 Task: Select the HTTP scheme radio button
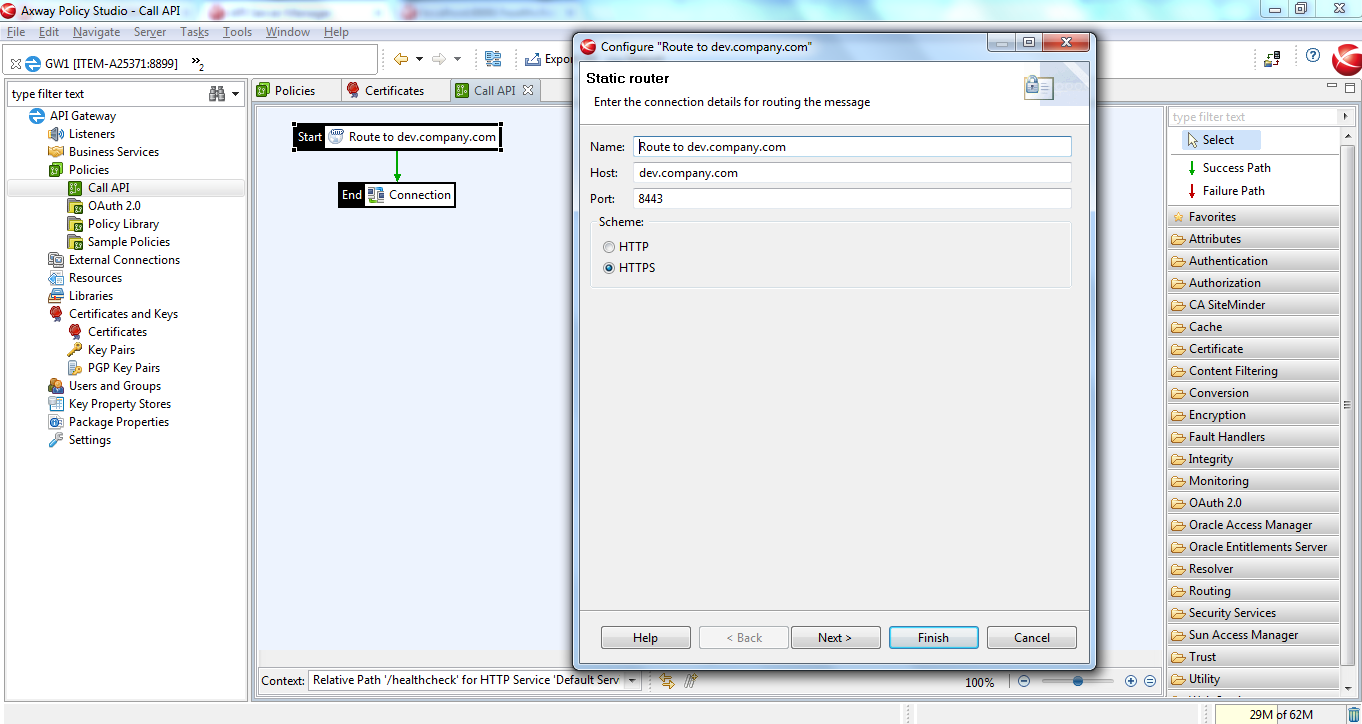tap(609, 247)
